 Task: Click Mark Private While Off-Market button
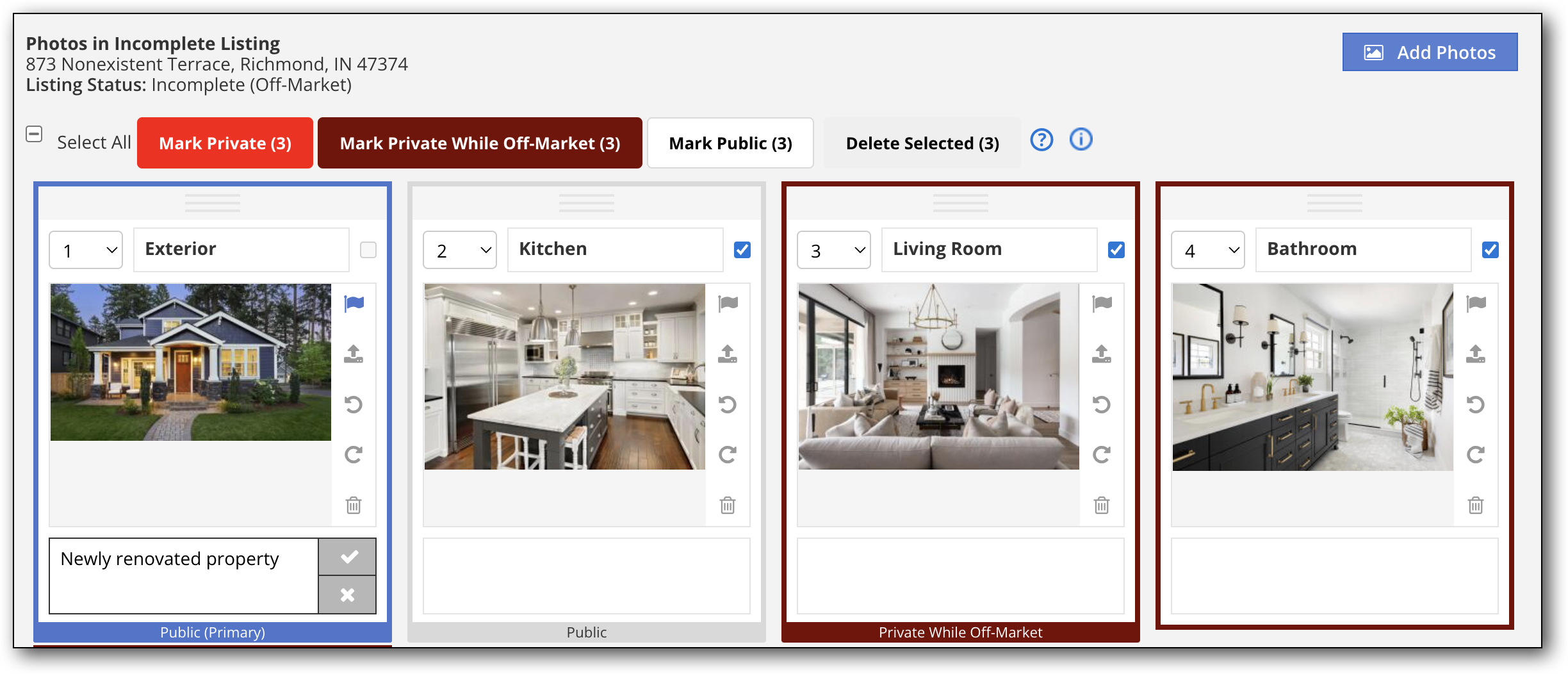480,143
